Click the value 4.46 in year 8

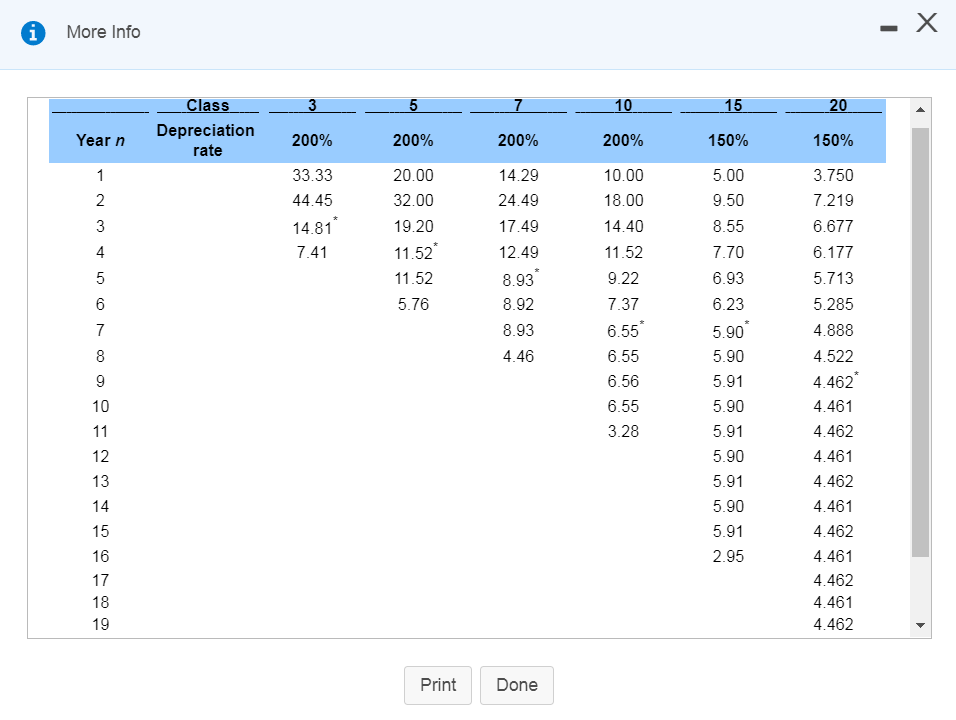518,357
